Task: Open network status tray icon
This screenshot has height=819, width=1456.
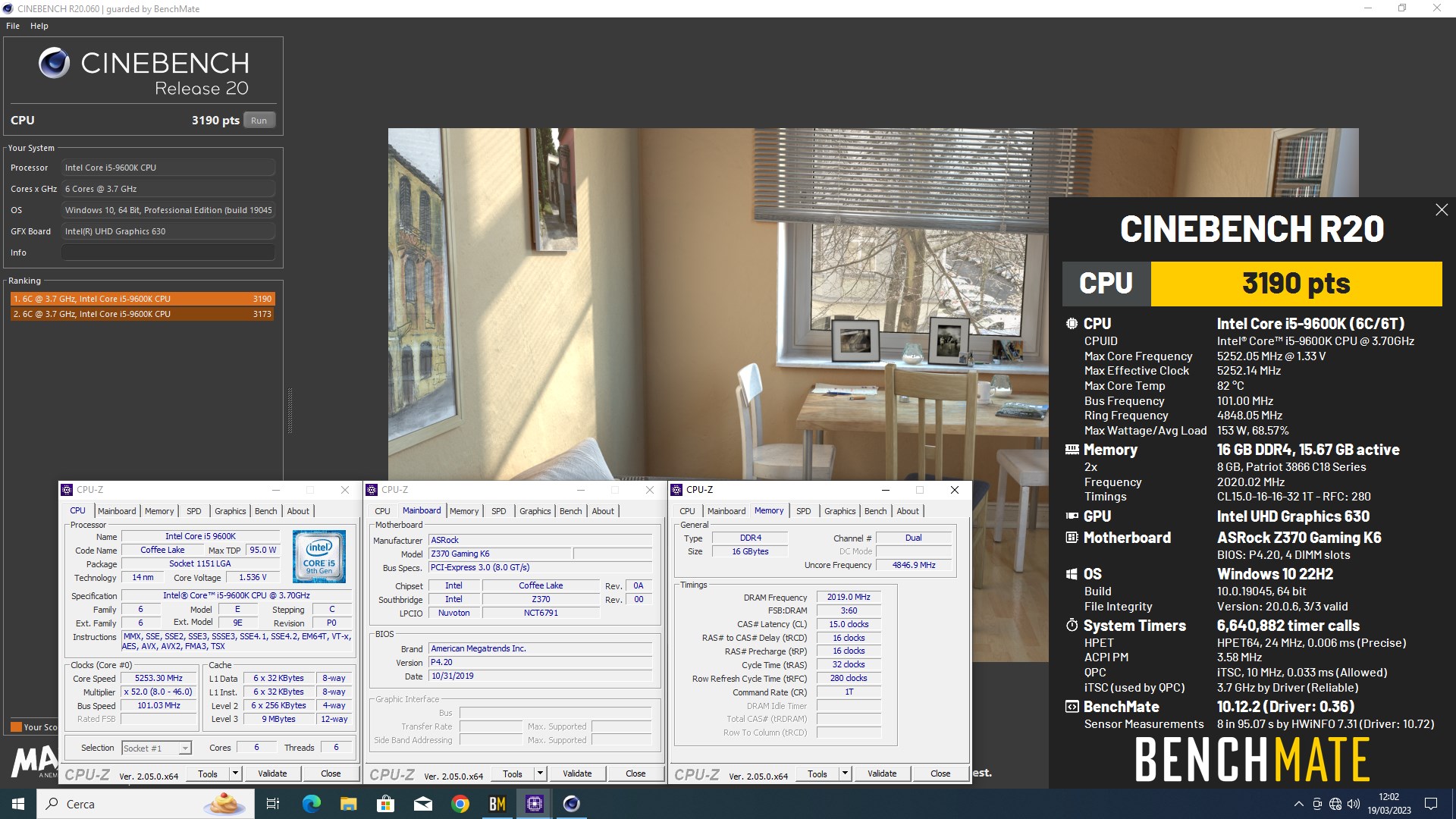Action: click(1335, 804)
